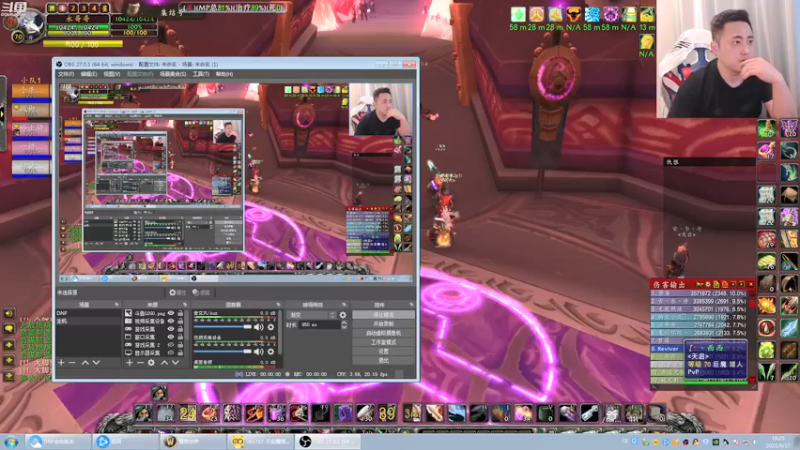Move the selected scene down in the scene list
Screen dimensions: 800x450
click(x=96, y=362)
